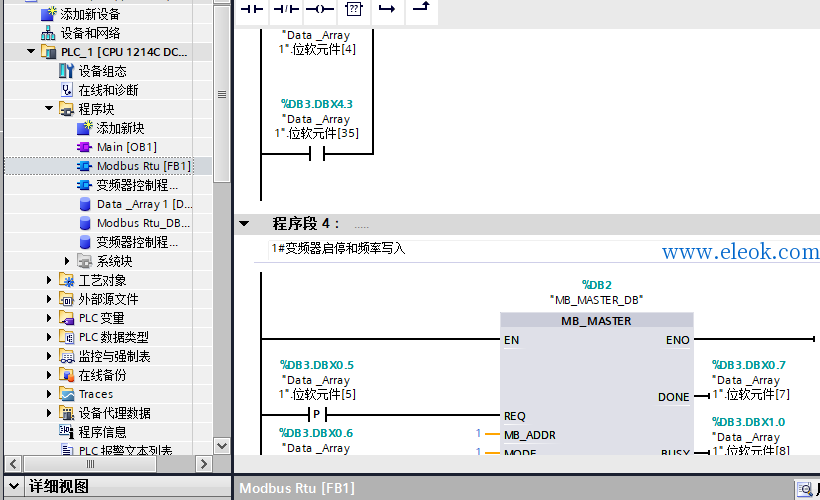Expand the 在线备份 node
820x500 pixels.
pos(49,374)
